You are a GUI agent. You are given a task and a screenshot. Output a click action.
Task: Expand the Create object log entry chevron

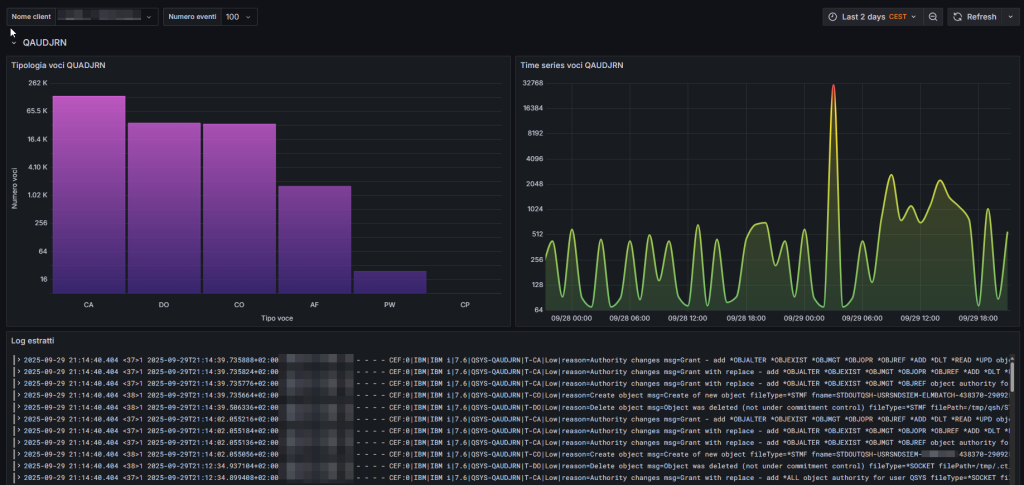17,394
